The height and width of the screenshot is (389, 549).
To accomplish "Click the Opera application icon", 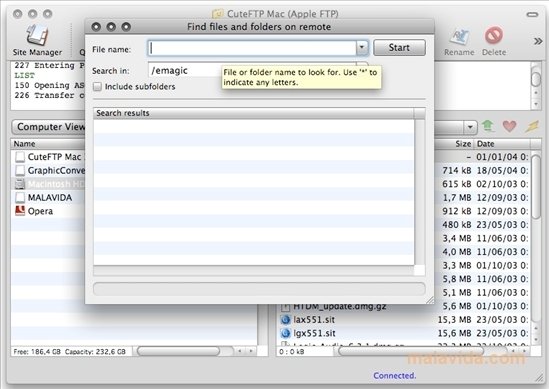I will point(20,211).
